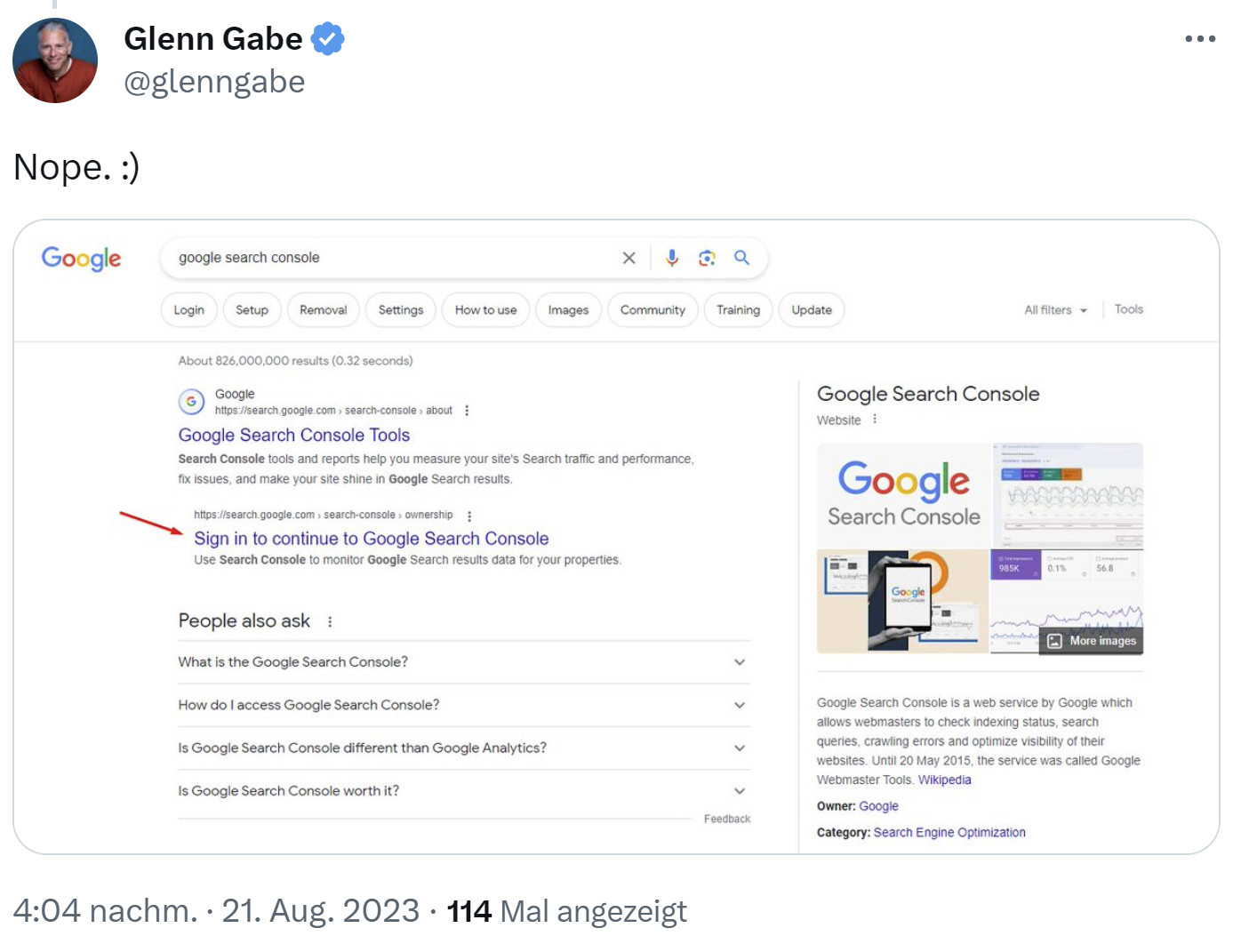The image size is (1241, 952).
Task: Open the All filters dropdown
Action: 1054,309
